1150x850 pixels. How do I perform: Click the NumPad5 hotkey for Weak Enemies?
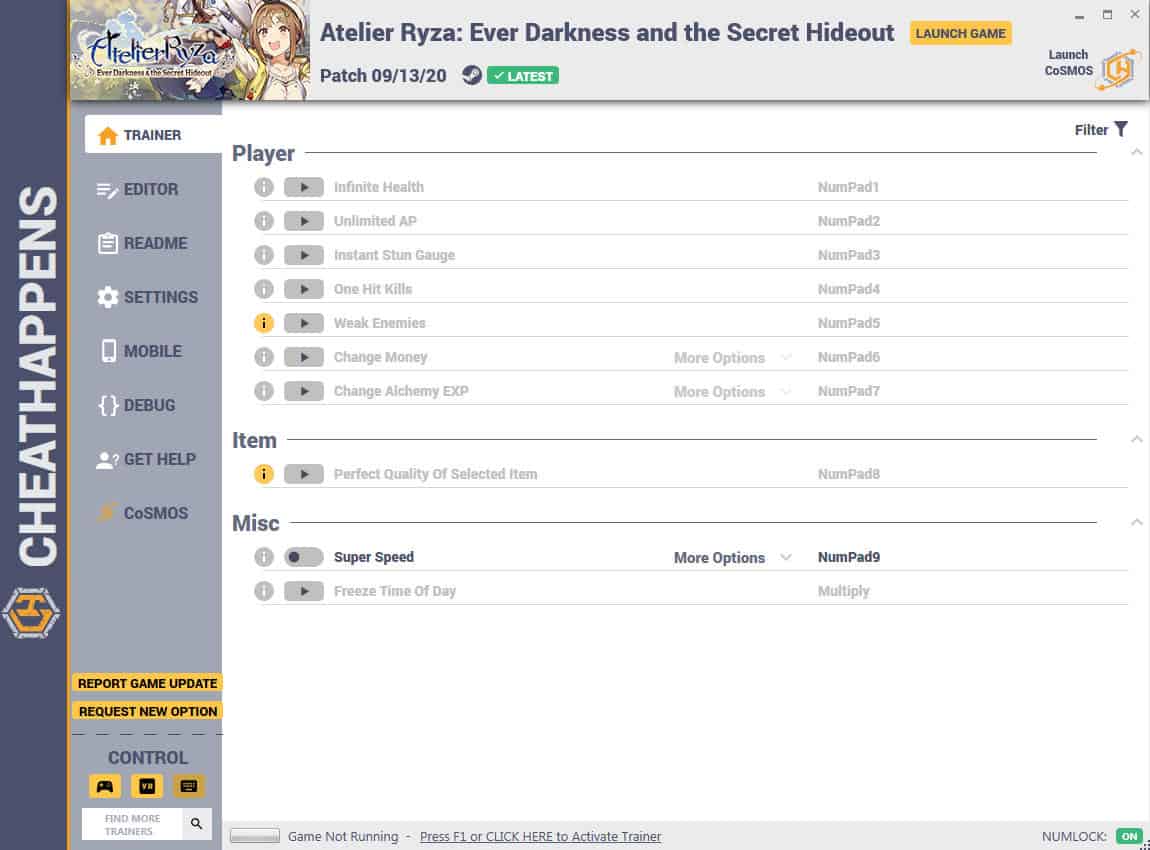(849, 323)
